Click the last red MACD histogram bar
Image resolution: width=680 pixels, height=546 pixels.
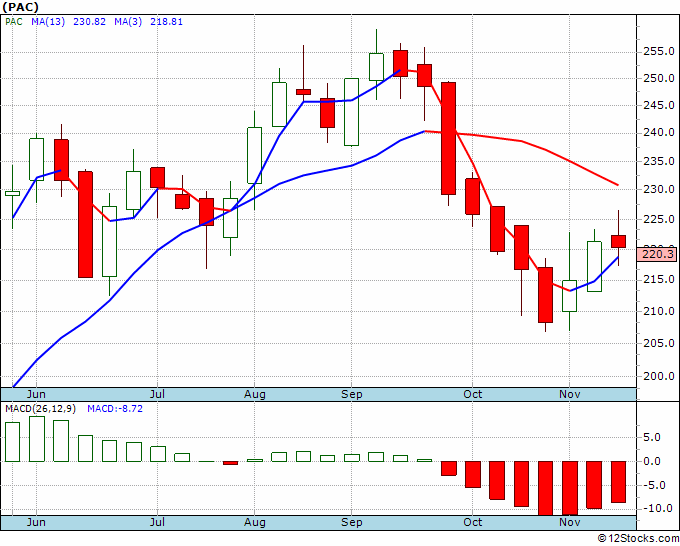pyautogui.click(x=618, y=482)
